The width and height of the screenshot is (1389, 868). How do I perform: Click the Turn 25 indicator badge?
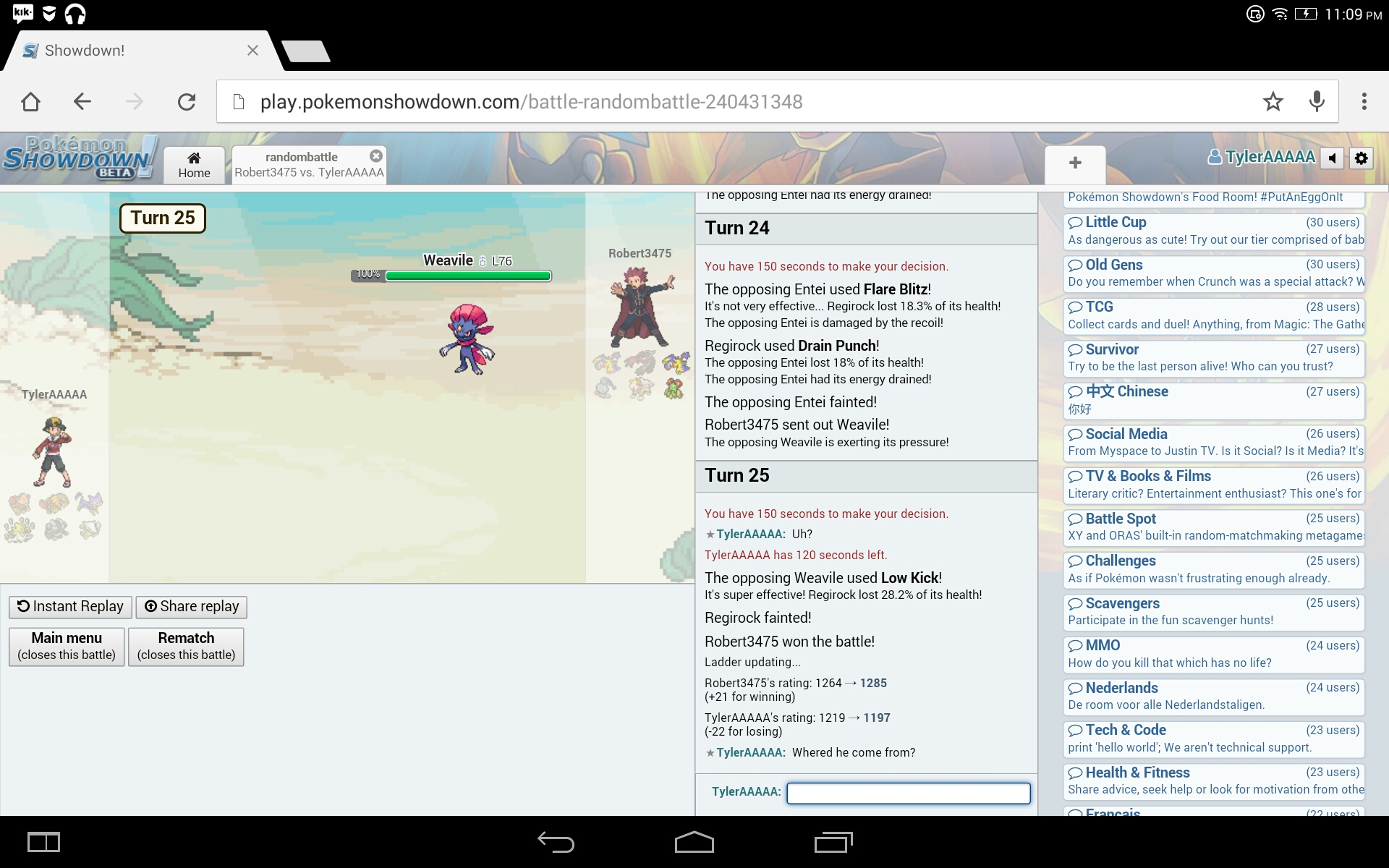163,218
